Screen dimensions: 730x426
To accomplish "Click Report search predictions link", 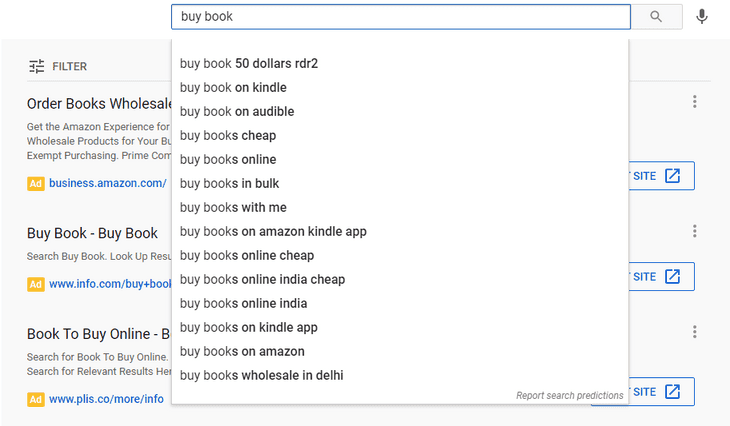I will click(569, 396).
